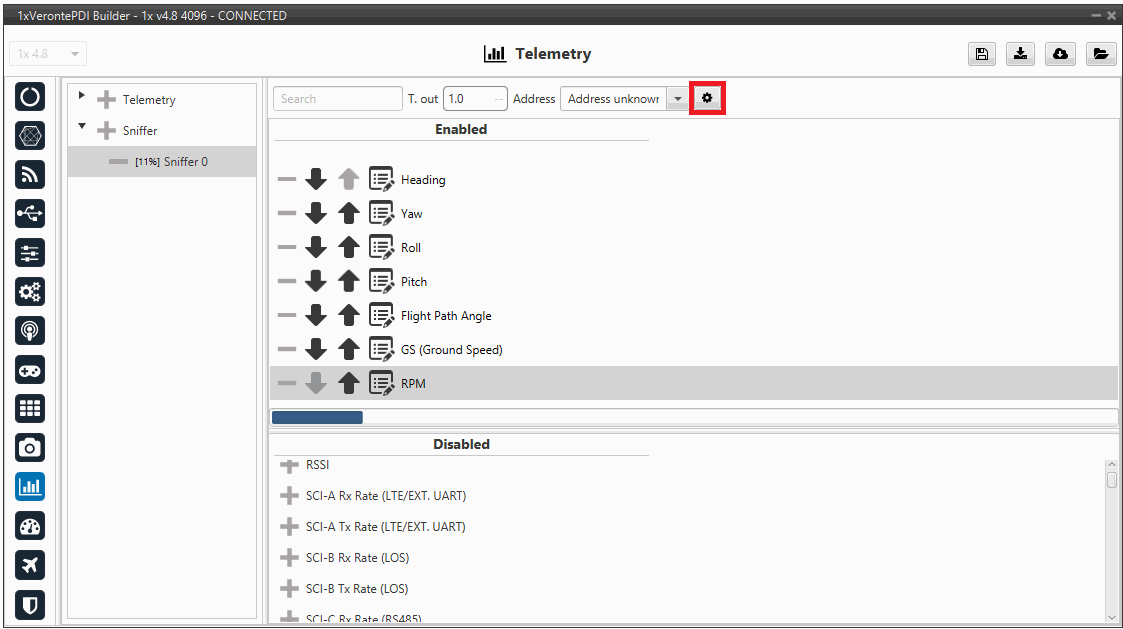Move the Yaw variable down
Screen dimensions: 1123x629
click(316, 213)
